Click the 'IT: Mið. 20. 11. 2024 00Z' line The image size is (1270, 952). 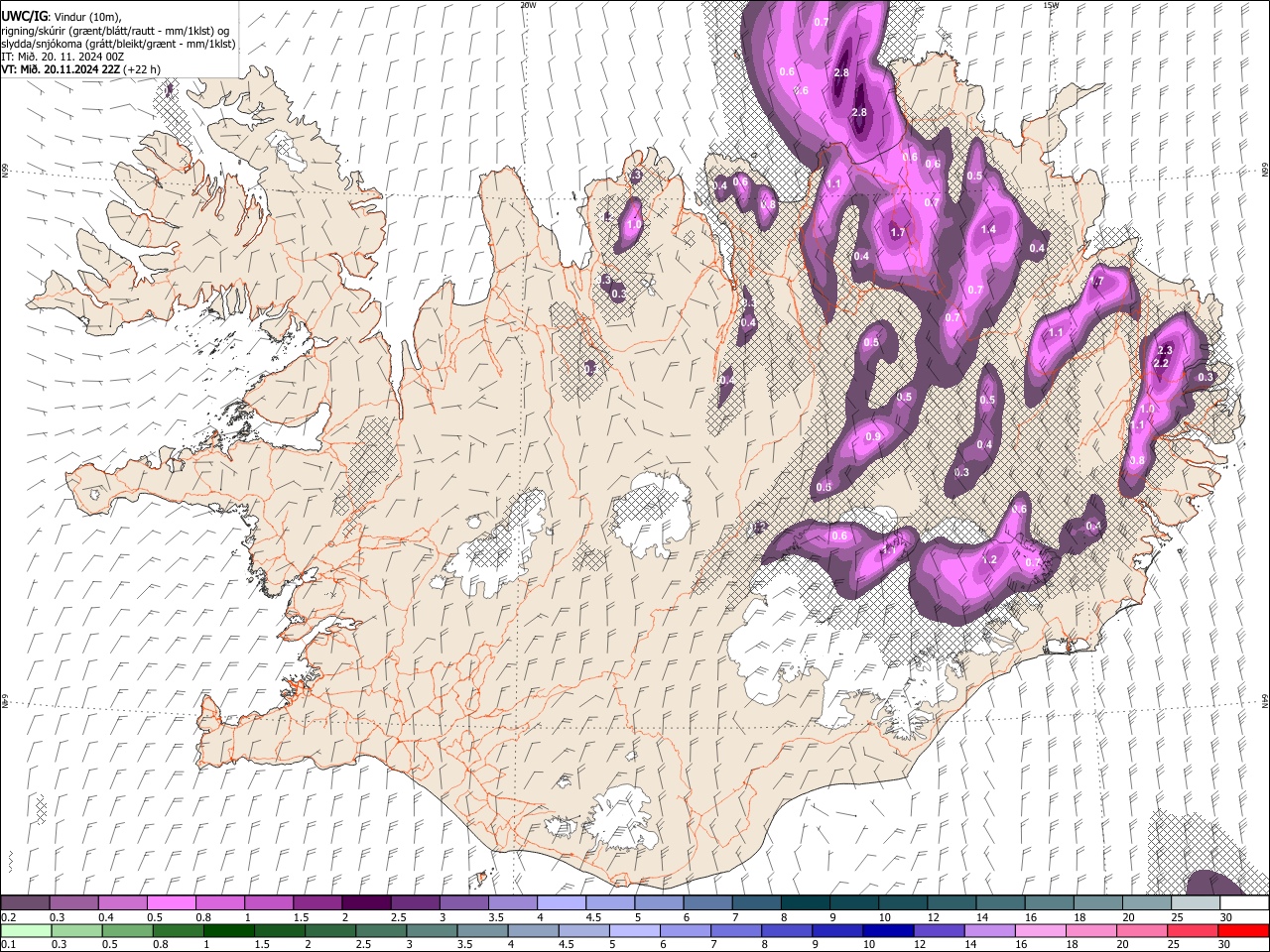pos(63,57)
